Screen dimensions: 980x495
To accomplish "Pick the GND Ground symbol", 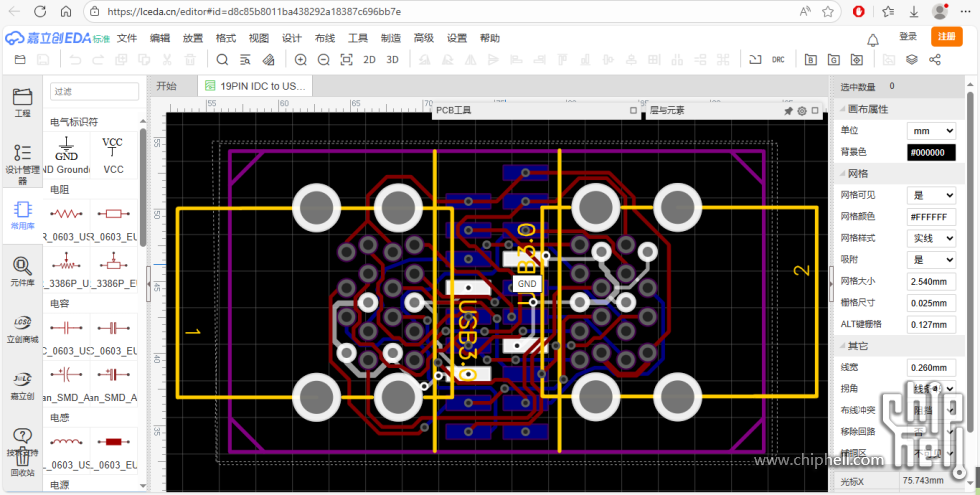I will pyautogui.click(x=67, y=155).
